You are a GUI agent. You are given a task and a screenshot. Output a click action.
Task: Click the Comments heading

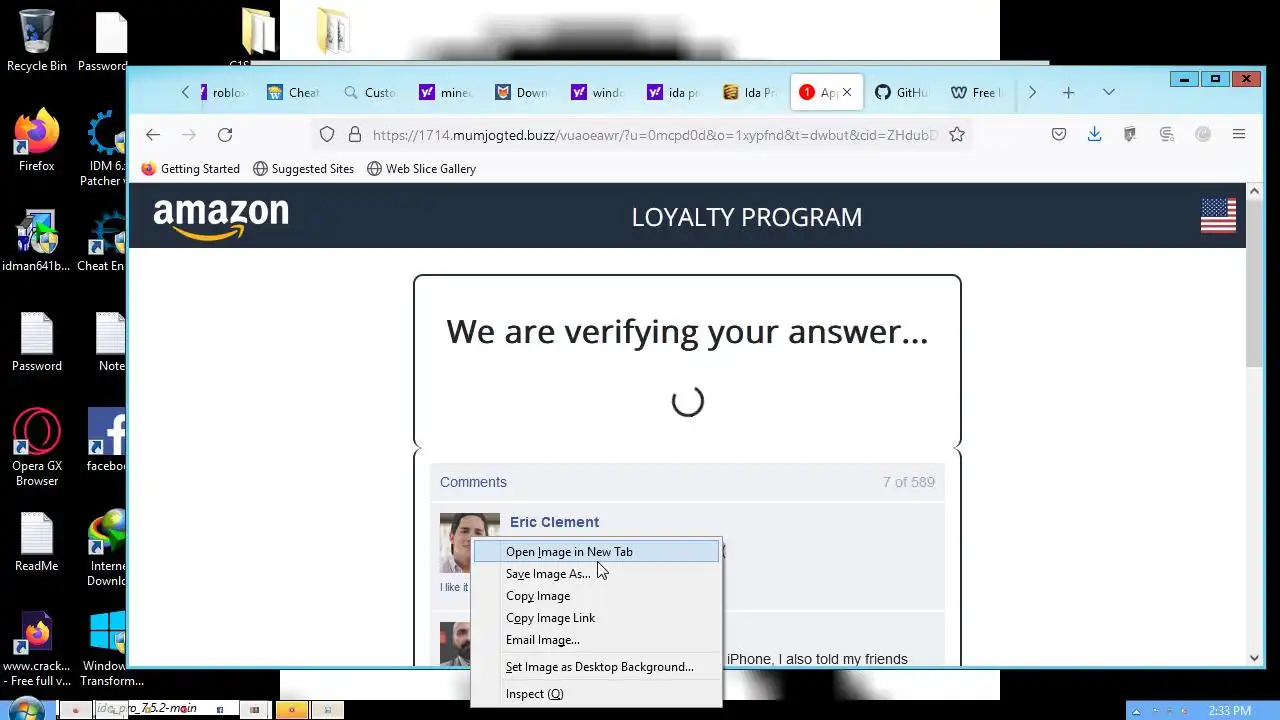473,482
